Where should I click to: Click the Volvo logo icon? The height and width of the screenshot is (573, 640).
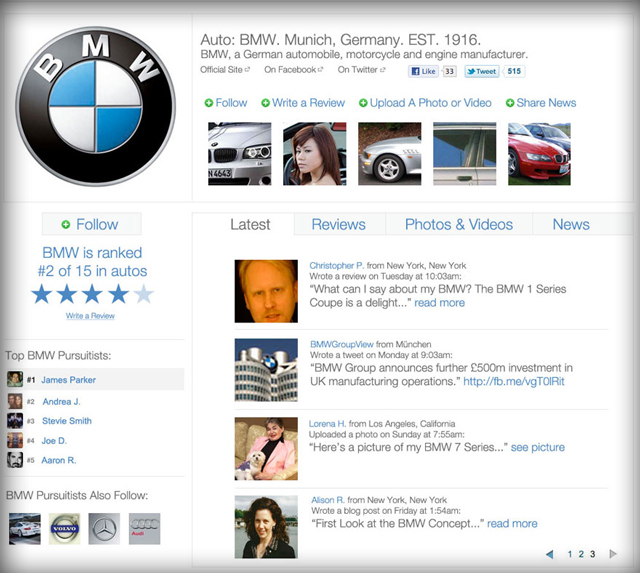64,529
